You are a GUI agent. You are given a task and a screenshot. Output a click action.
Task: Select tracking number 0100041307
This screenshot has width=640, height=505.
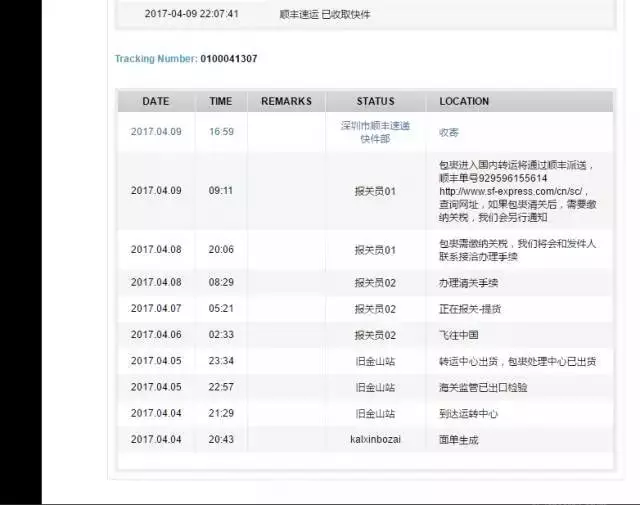(229, 59)
